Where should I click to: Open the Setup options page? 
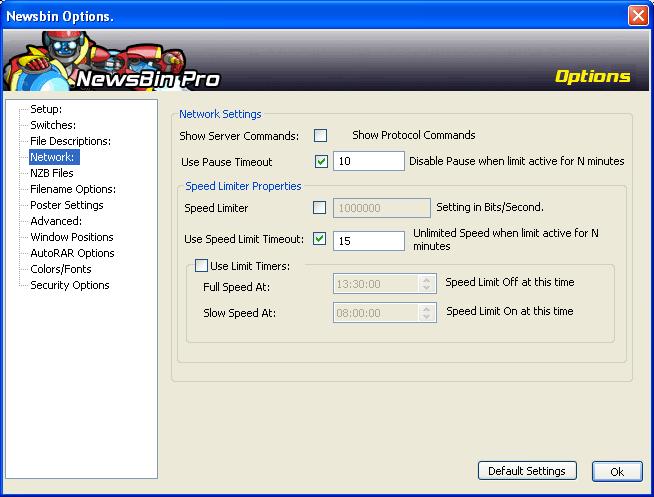pyautogui.click(x=46, y=109)
